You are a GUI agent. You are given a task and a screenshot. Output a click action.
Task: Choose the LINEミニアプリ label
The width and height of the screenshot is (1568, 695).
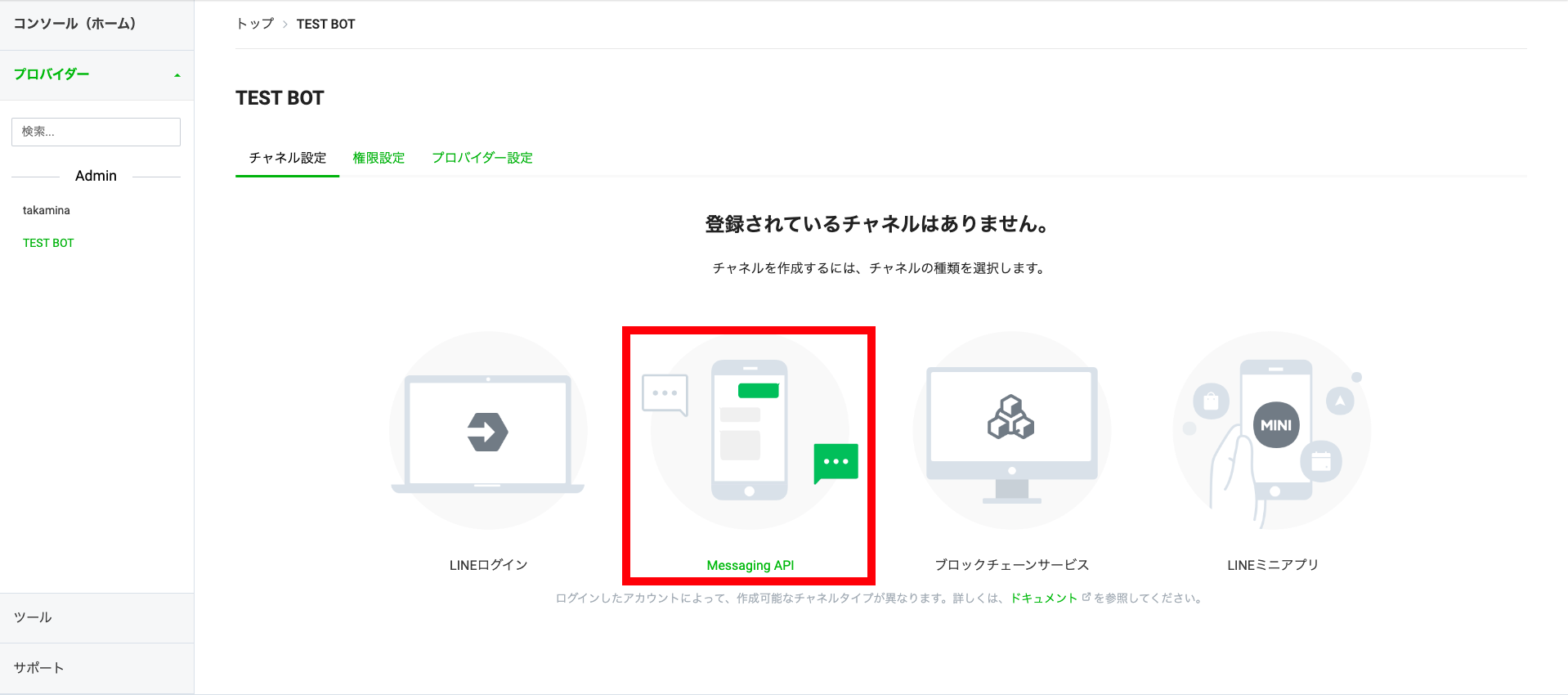pos(1273,565)
